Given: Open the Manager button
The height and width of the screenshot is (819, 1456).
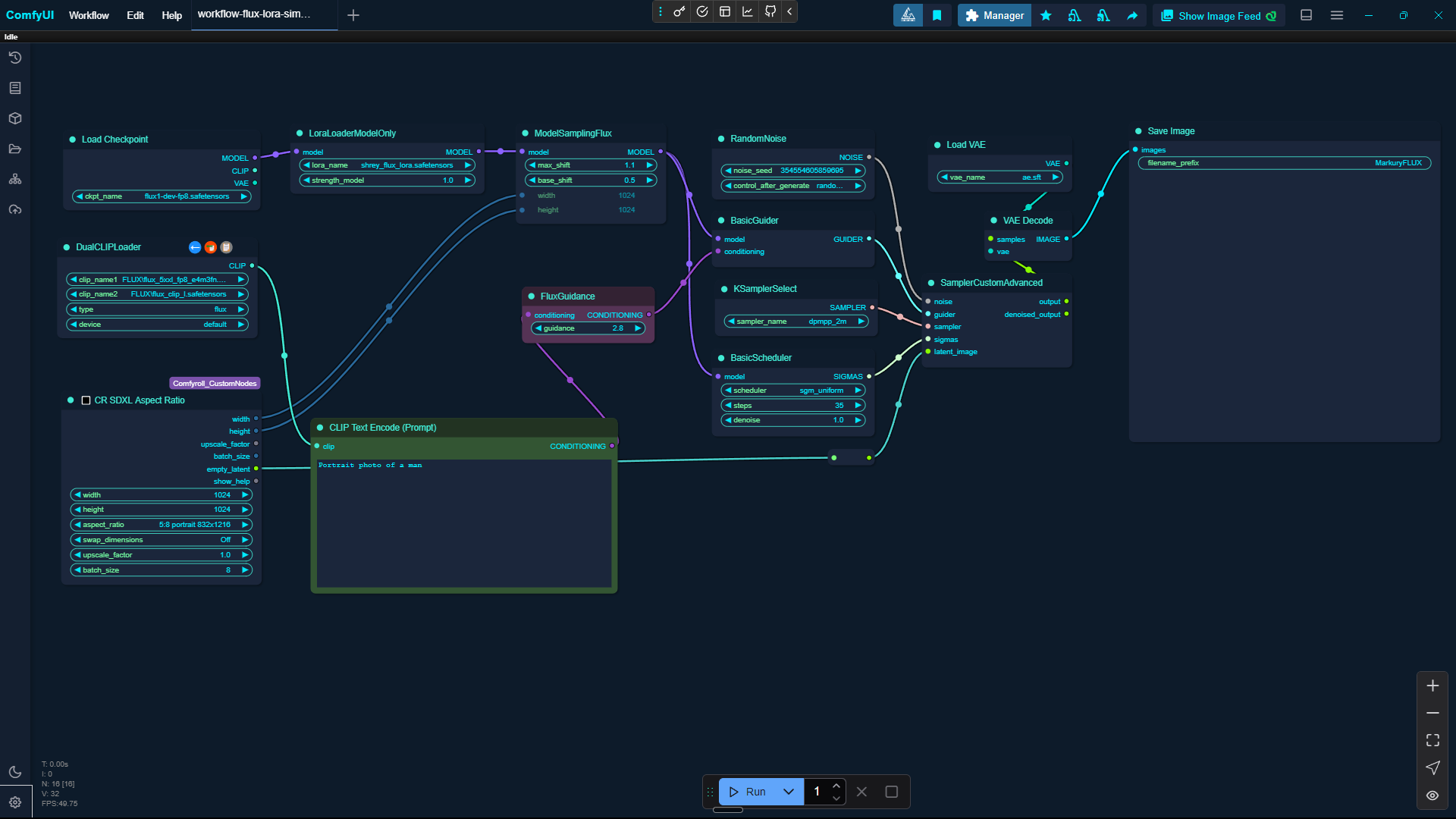Looking at the screenshot, I should [x=994, y=15].
